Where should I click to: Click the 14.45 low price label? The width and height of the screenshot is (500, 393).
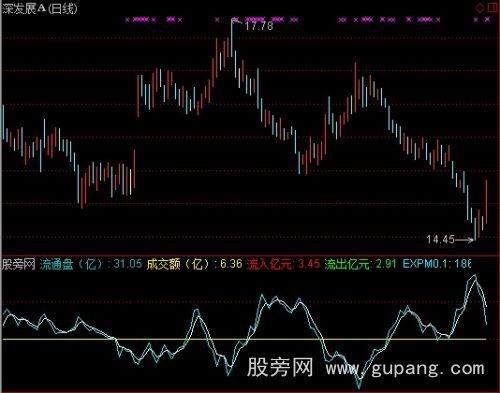[x=440, y=239]
